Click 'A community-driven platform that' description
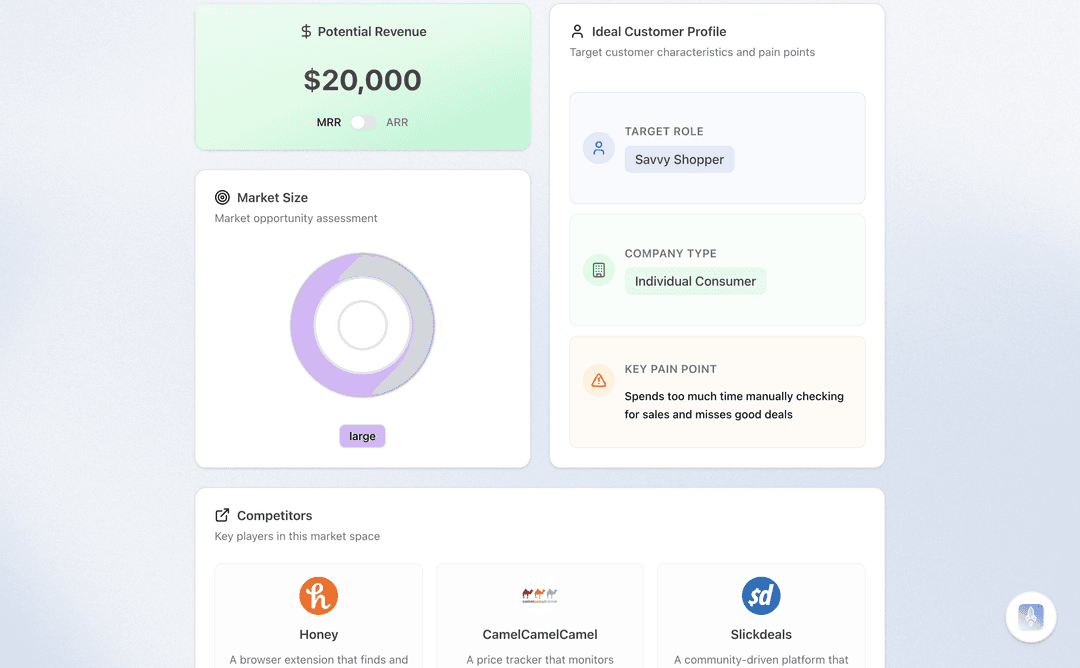Viewport: 1080px width, 668px height. [761, 660]
